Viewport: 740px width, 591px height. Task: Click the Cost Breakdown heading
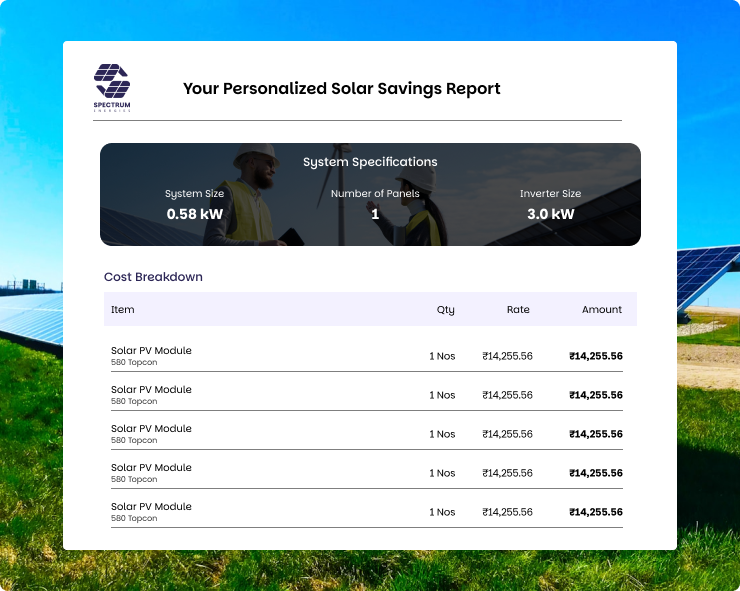point(153,277)
